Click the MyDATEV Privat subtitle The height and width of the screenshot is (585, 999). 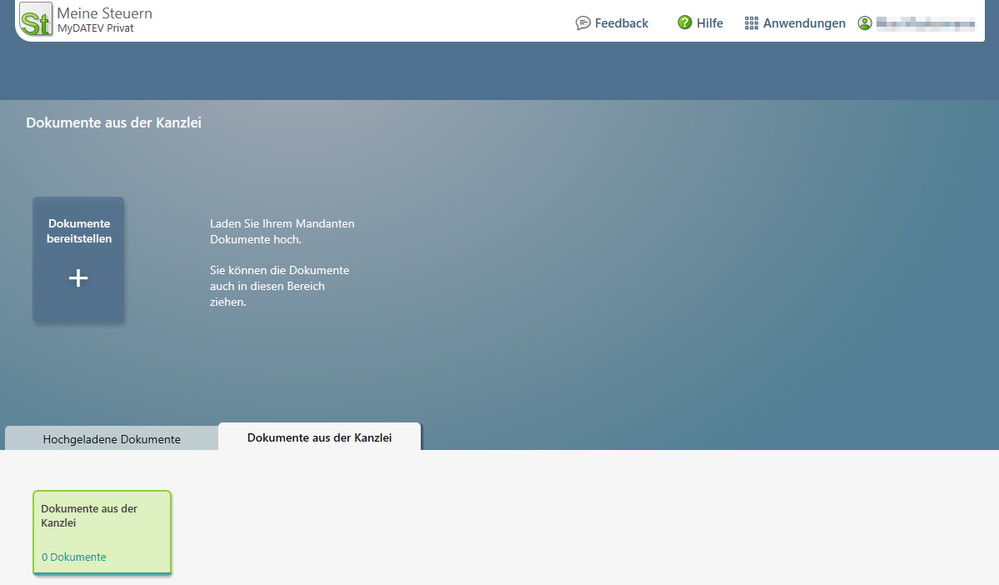pos(95,29)
